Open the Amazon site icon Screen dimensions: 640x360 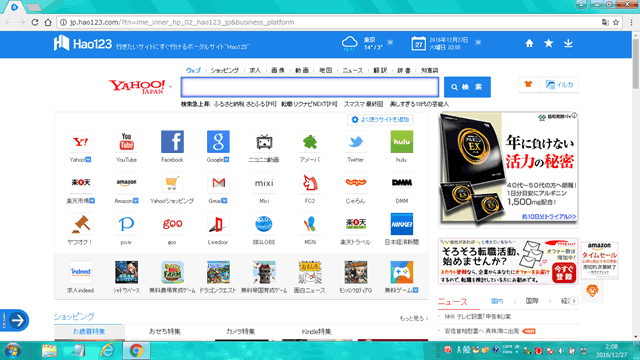tap(126, 183)
